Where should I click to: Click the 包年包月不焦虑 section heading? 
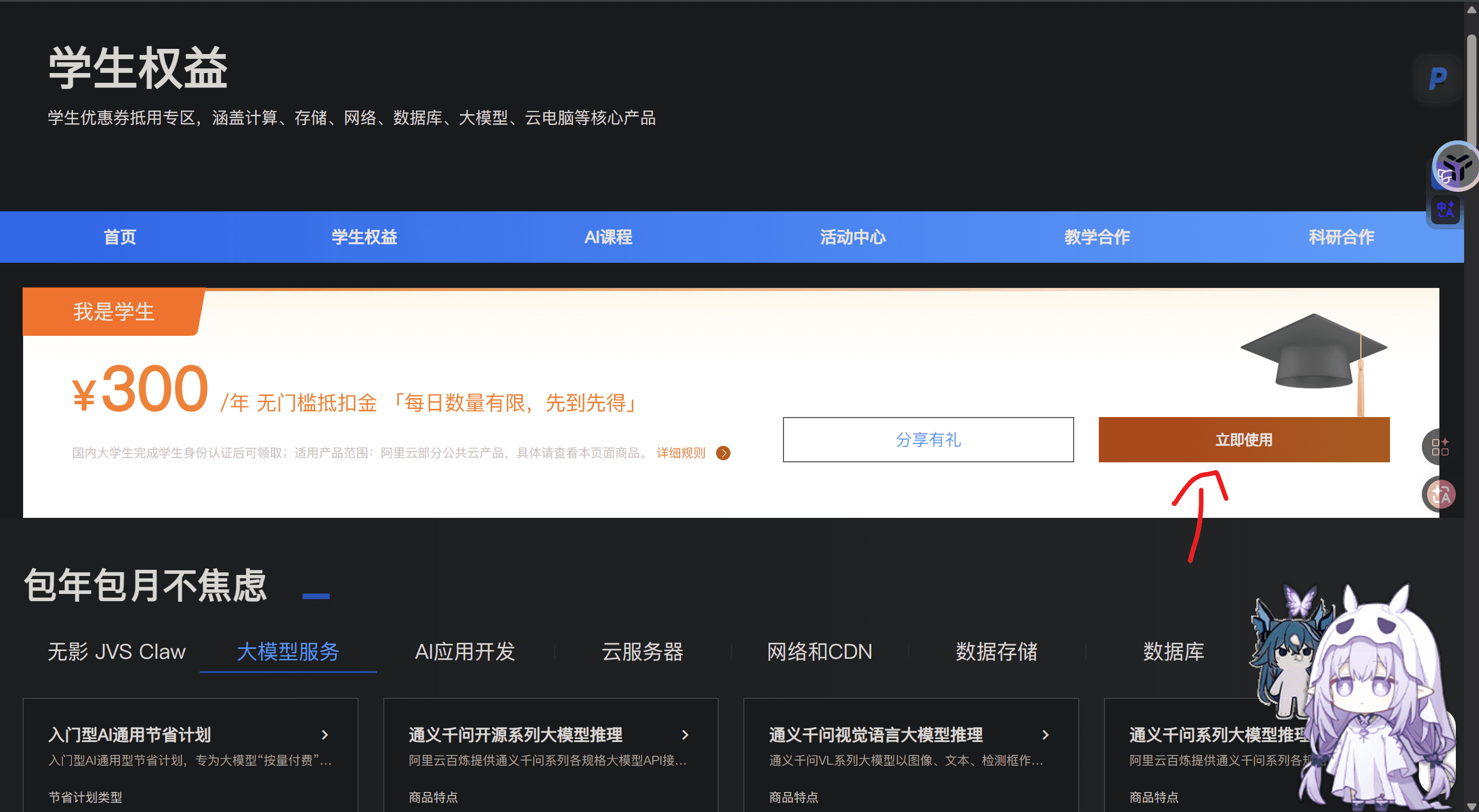point(146,585)
